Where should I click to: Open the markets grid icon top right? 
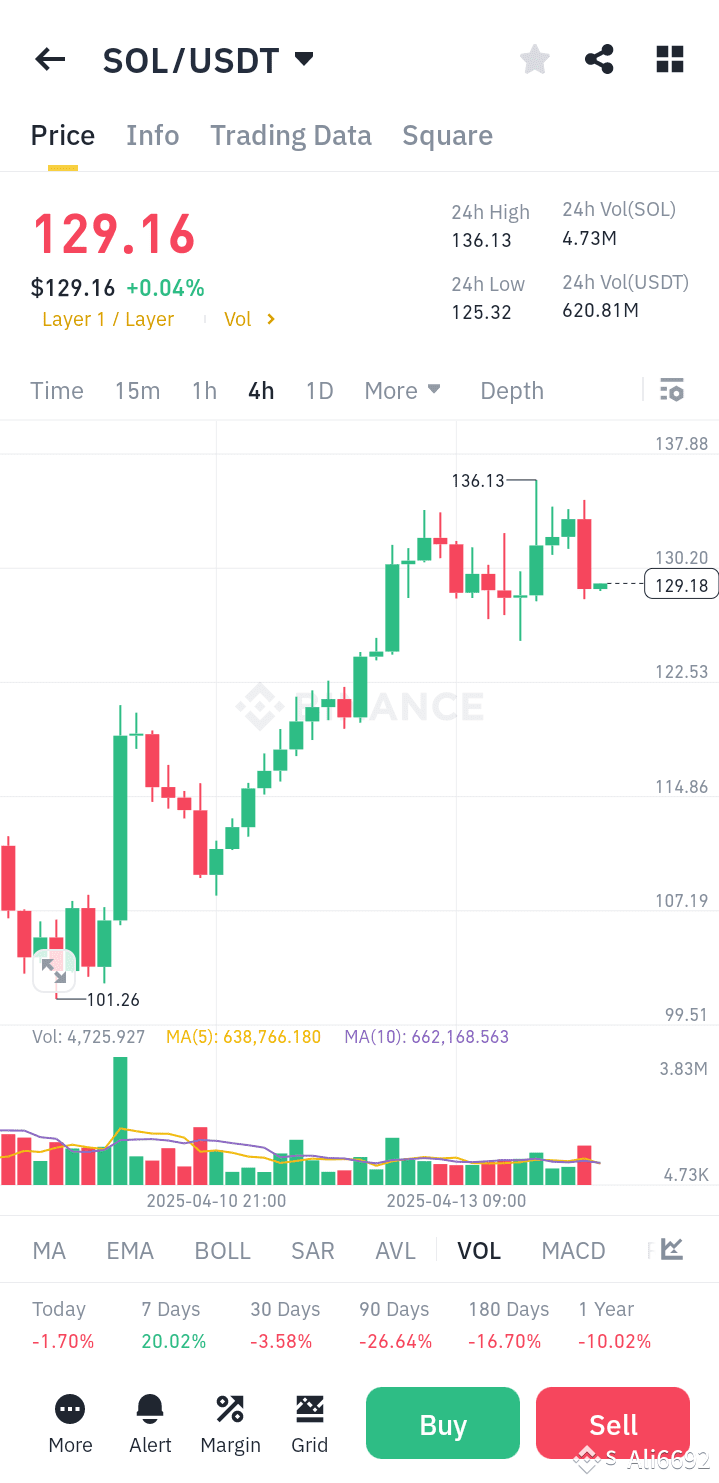(669, 59)
